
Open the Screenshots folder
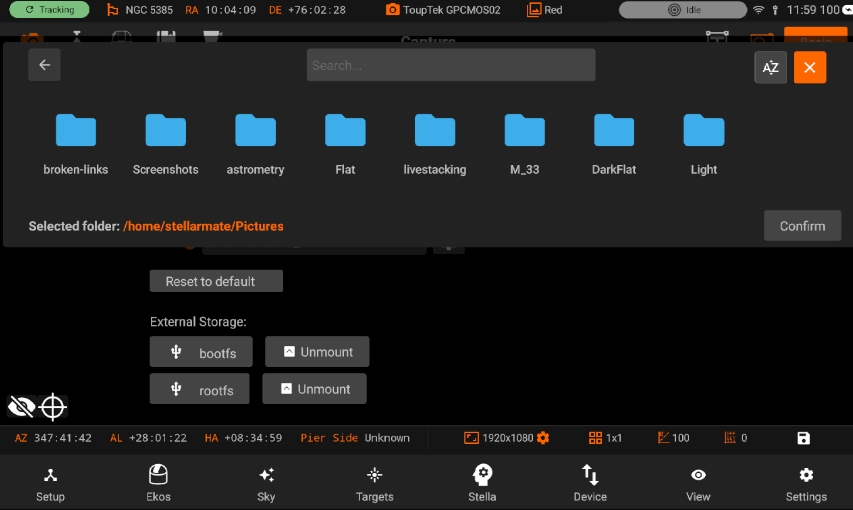click(x=165, y=144)
